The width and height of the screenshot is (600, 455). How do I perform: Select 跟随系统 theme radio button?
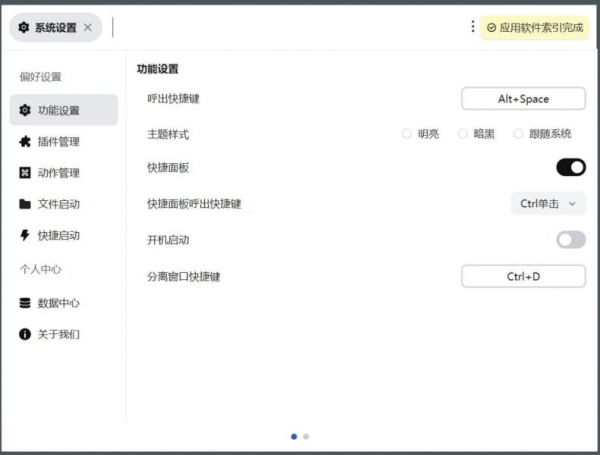(x=518, y=134)
